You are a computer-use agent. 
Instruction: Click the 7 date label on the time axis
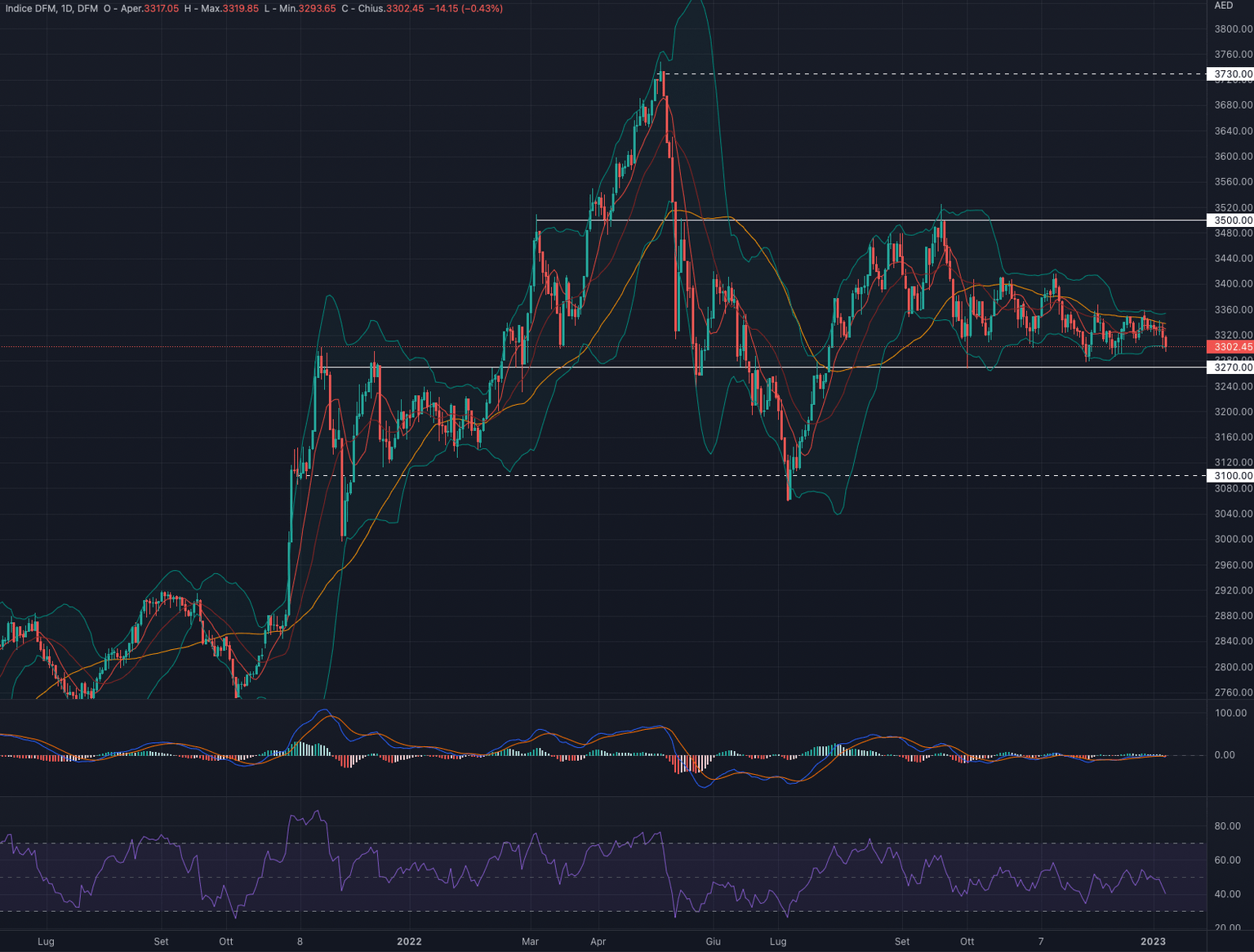click(1041, 941)
